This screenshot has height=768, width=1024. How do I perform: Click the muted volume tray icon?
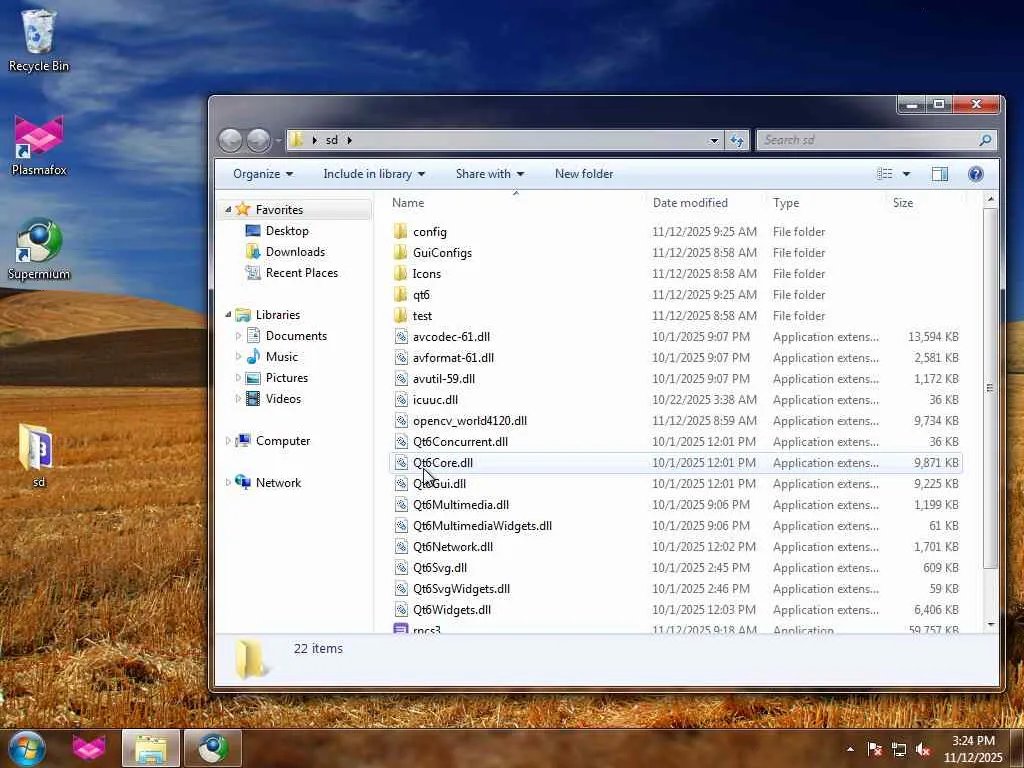click(923, 750)
